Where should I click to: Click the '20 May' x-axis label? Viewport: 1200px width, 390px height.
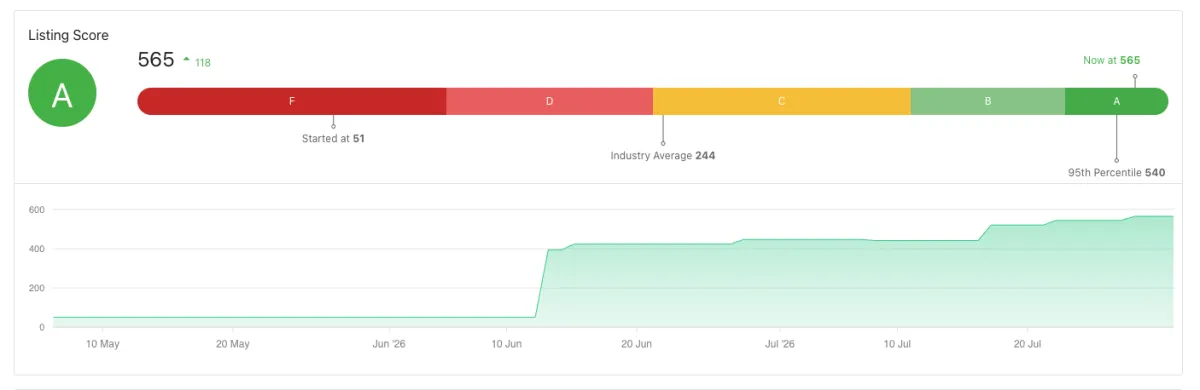coord(232,344)
